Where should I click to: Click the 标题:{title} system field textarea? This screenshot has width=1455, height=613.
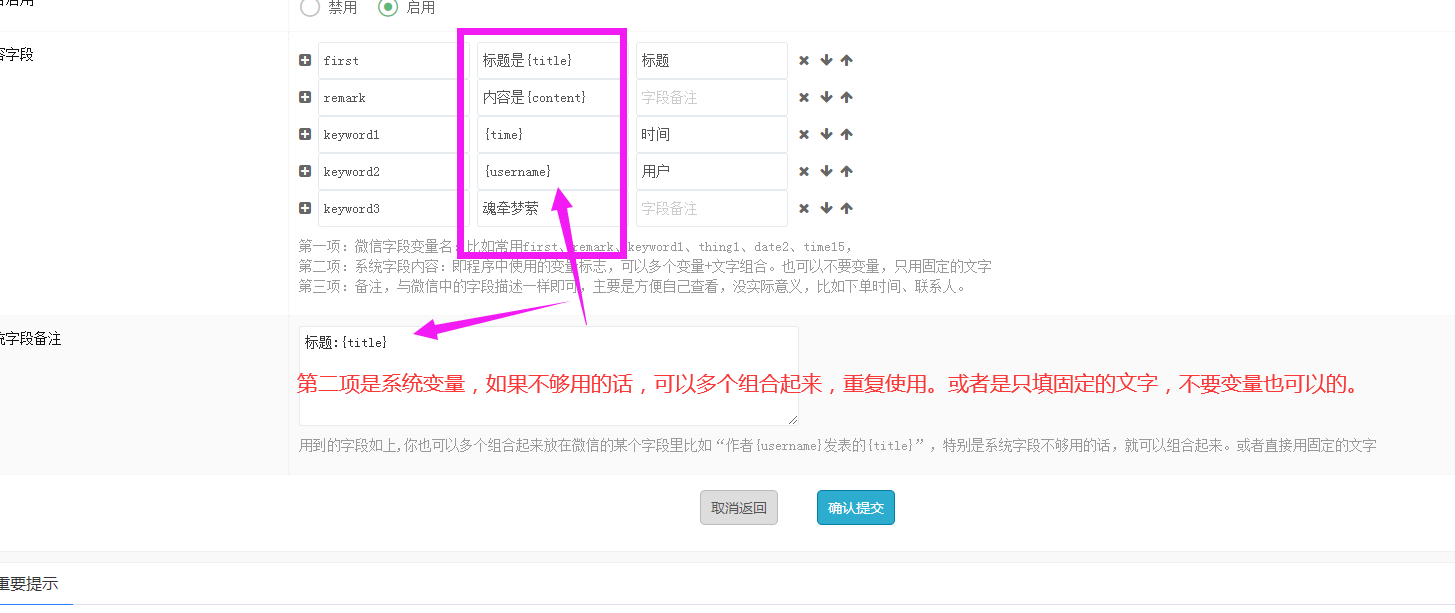click(548, 400)
